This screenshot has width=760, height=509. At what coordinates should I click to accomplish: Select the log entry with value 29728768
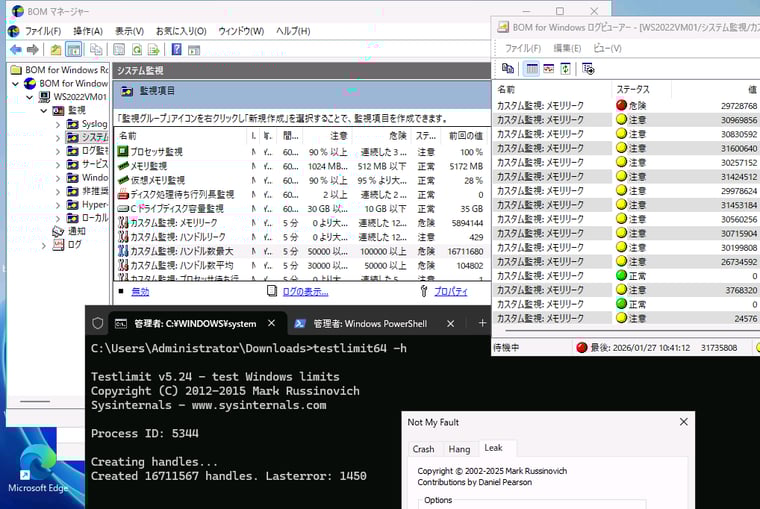(626, 105)
